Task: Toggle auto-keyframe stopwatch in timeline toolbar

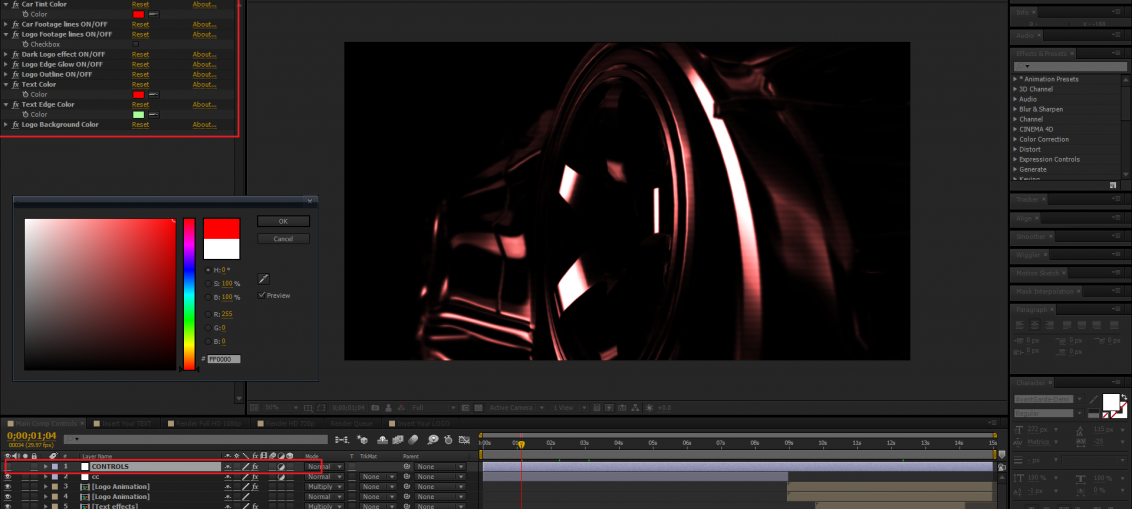Action: [x=448, y=439]
